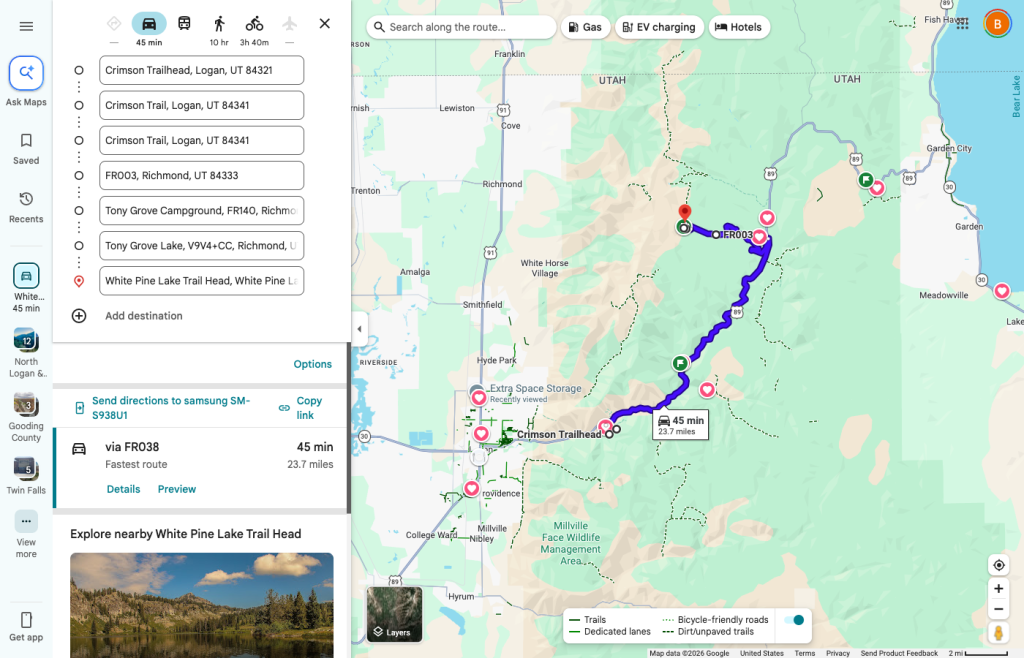Select Cycling travel mode
The width and height of the screenshot is (1024, 658).
[x=254, y=24]
